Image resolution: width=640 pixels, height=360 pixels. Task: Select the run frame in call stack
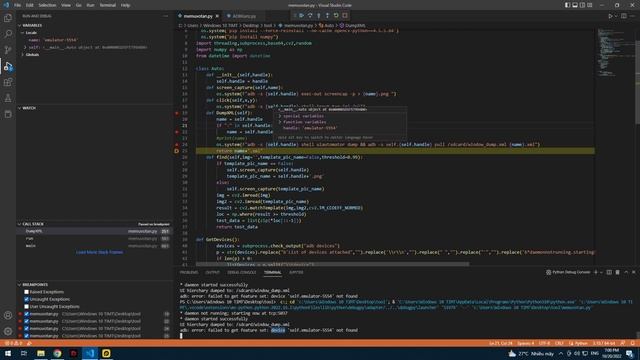click(x=94, y=238)
